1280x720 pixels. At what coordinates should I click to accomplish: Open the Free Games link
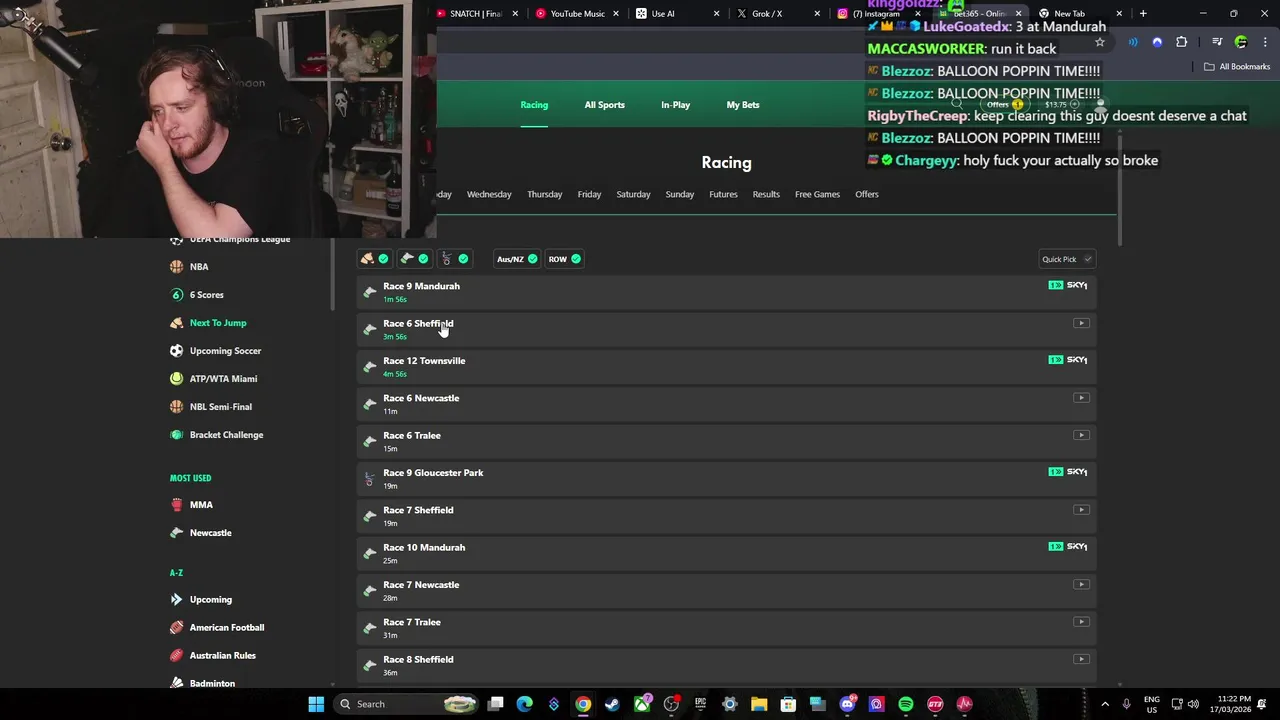[817, 194]
